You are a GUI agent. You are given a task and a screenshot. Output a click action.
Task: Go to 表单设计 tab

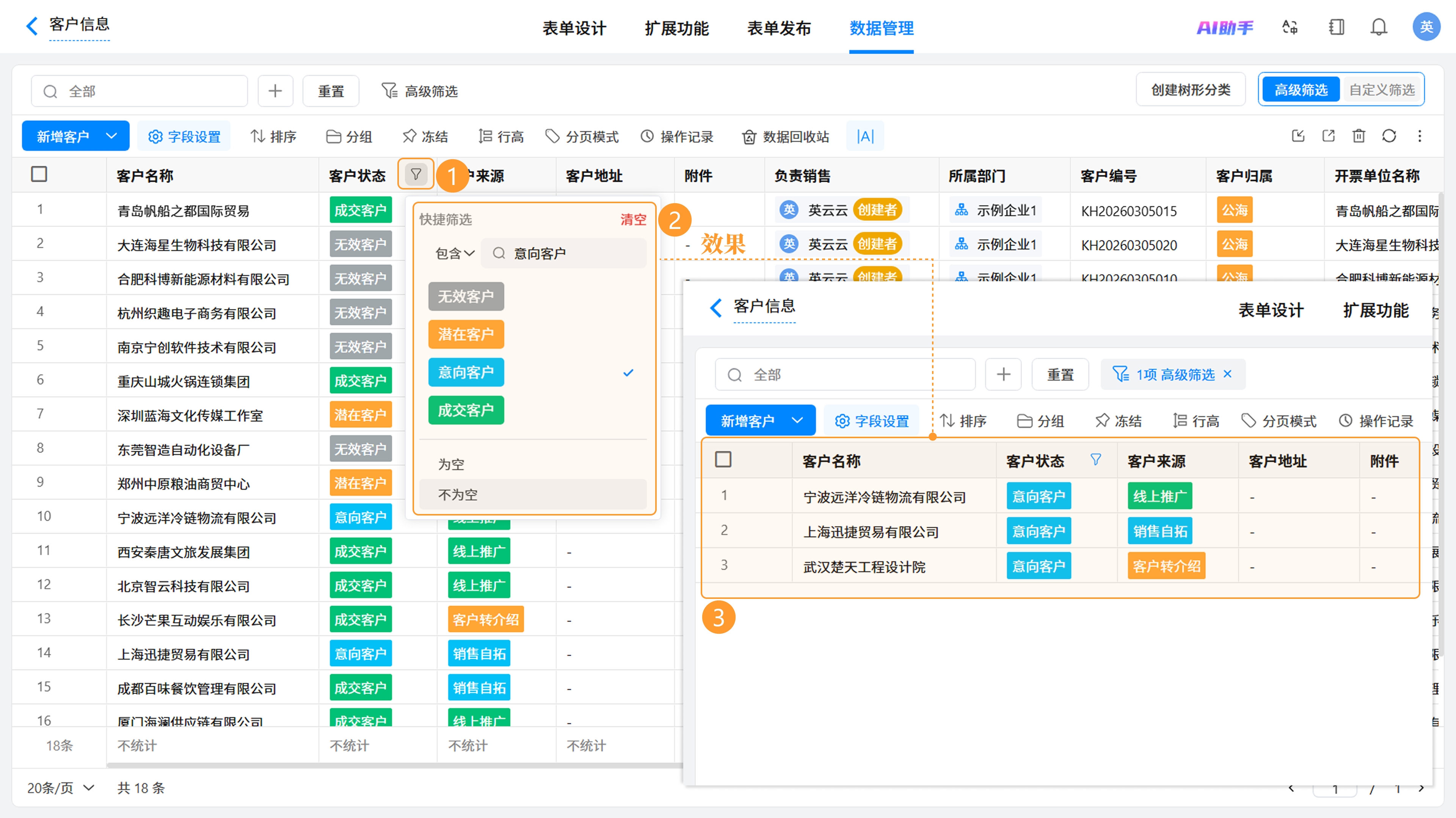coord(574,28)
